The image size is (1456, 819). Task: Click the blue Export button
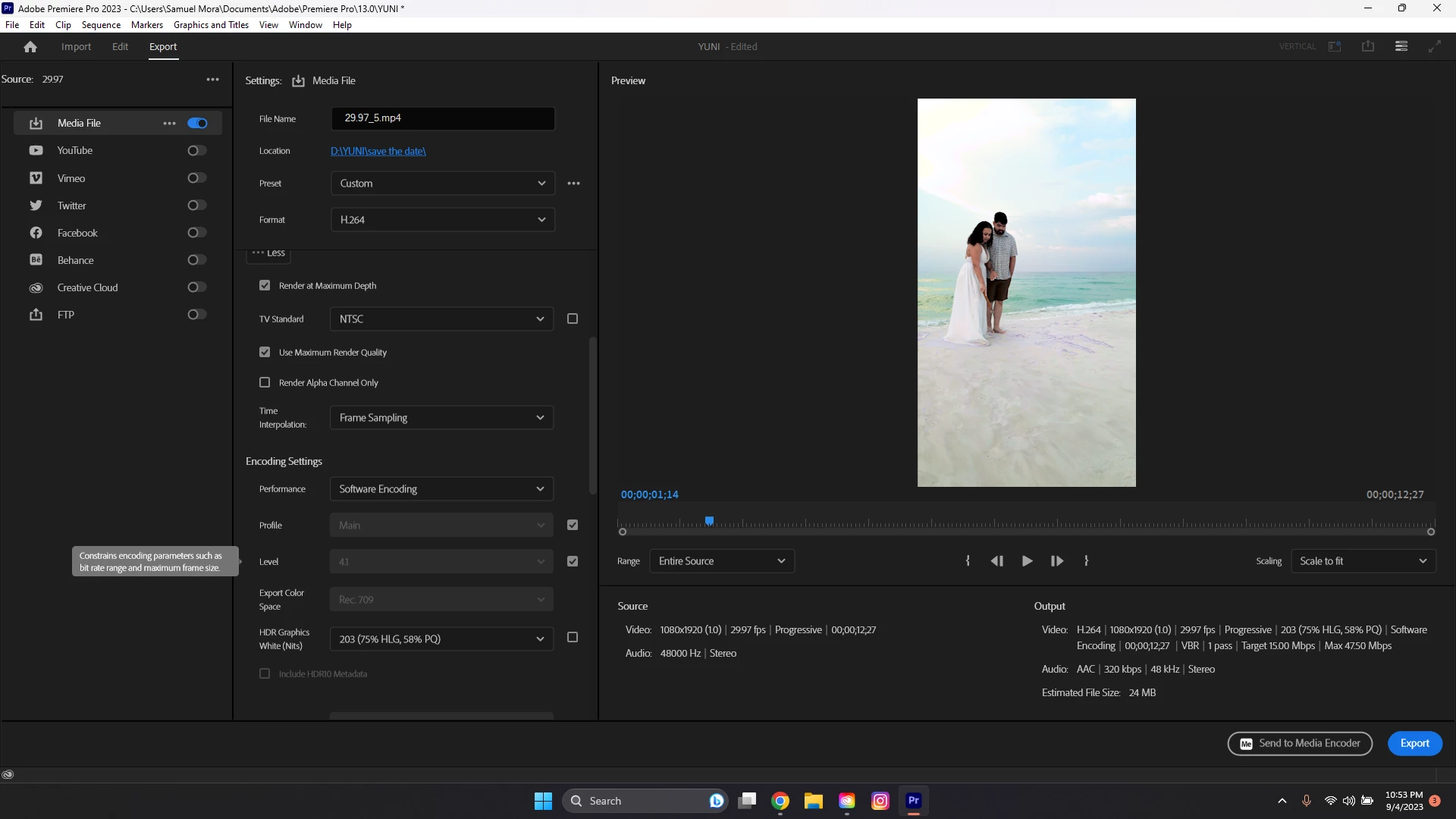(x=1415, y=743)
